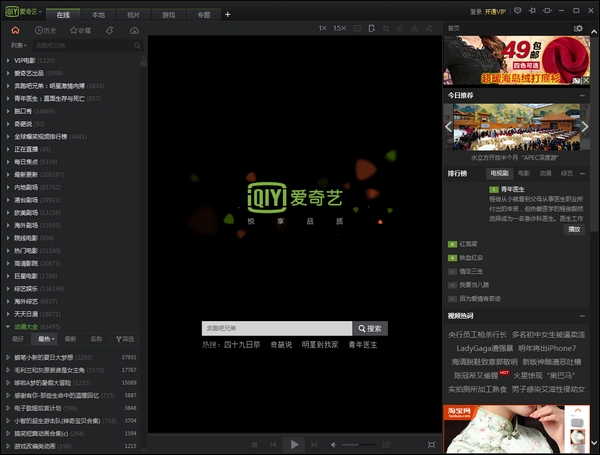This screenshot has width=600, height=455.
Task: Show next recommendation with right arrow
Action: click(x=584, y=127)
